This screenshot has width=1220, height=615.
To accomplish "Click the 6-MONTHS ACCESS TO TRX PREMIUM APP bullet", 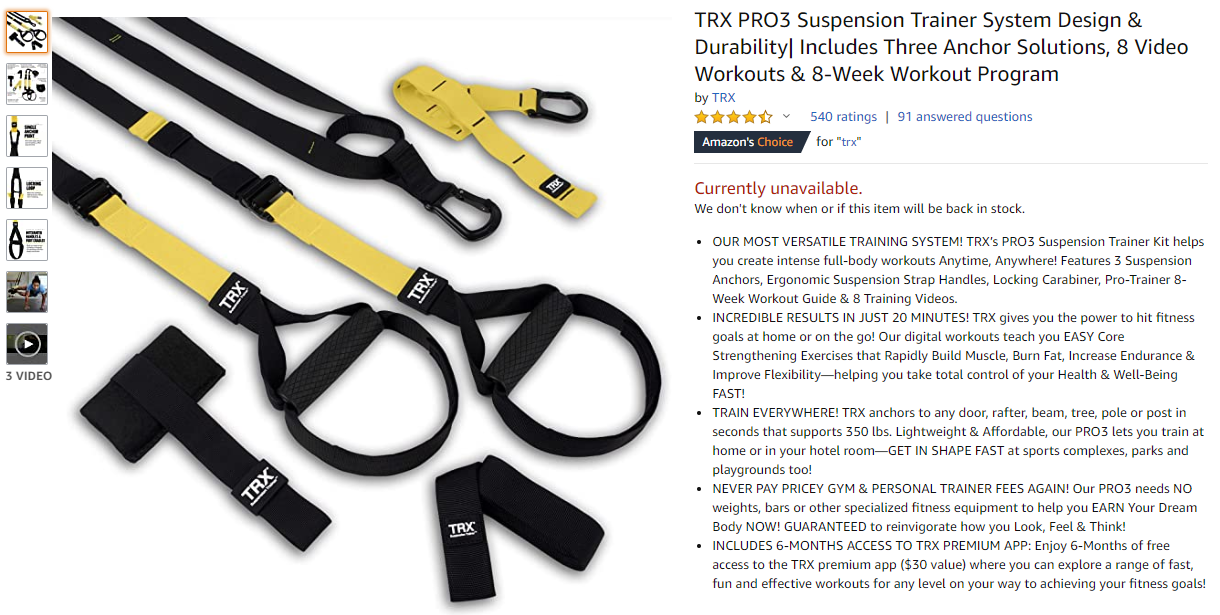I will click(958, 564).
